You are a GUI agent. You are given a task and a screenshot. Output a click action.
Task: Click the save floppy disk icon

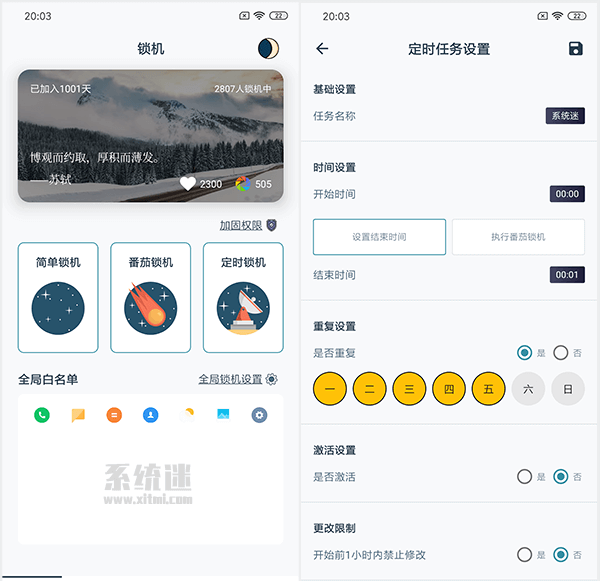[575, 49]
